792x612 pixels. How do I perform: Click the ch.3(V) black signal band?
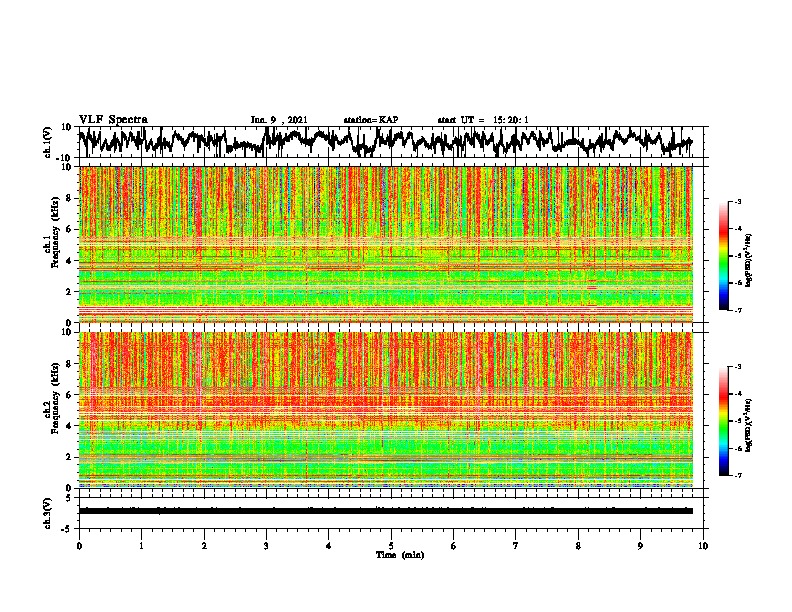pyautogui.click(x=386, y=511)
